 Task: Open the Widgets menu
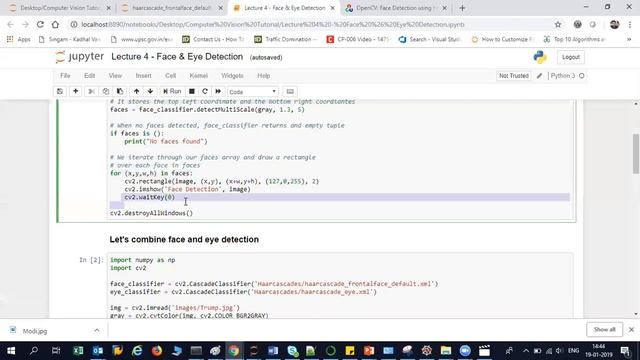[x=232, y=76]
